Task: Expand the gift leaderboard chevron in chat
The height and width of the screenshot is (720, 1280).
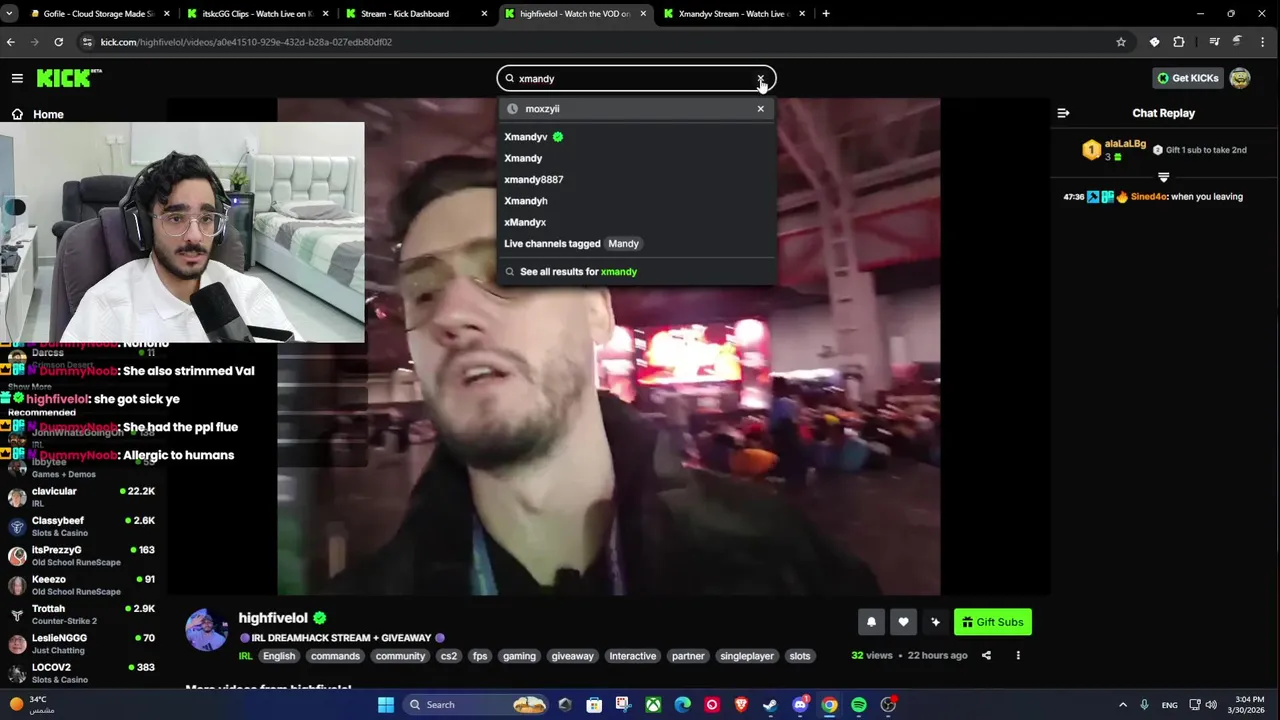Action: pos(1163,177)
